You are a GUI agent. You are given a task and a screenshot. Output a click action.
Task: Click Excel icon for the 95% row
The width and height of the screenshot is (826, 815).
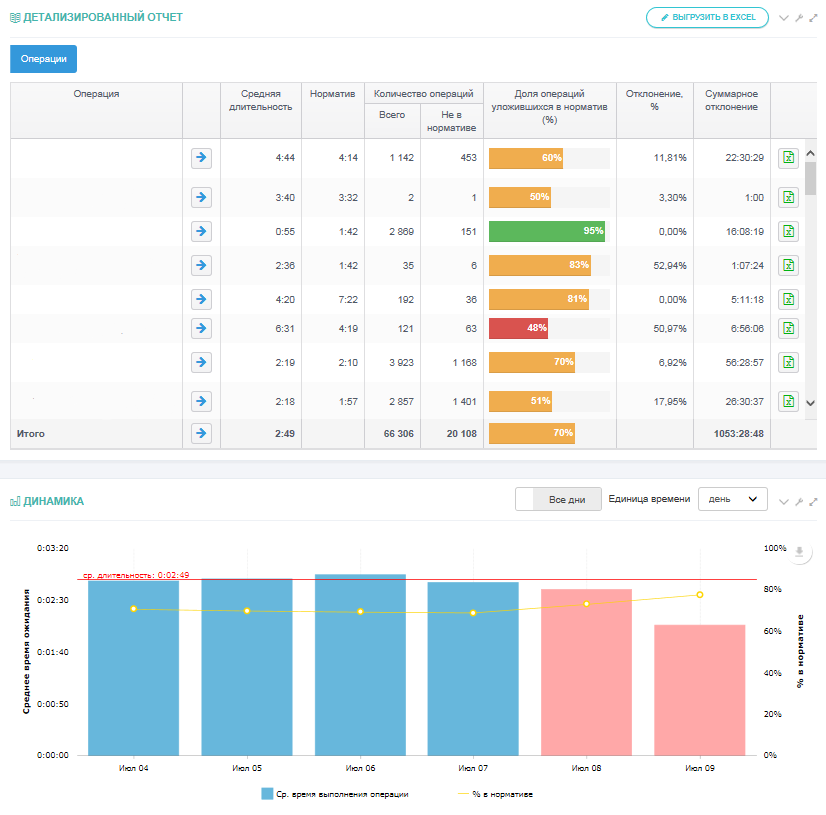pos(788,231)
